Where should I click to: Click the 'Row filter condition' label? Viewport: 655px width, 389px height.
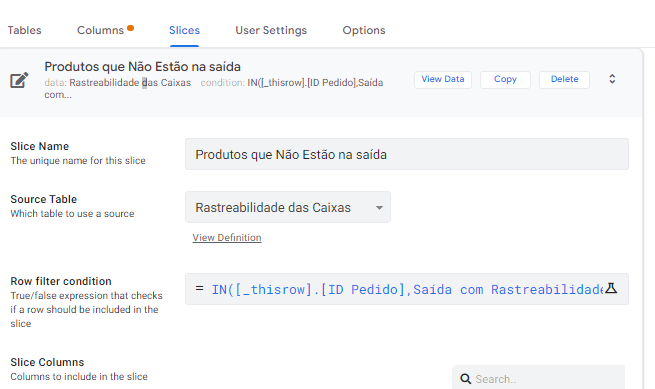[x=61, y=281]
